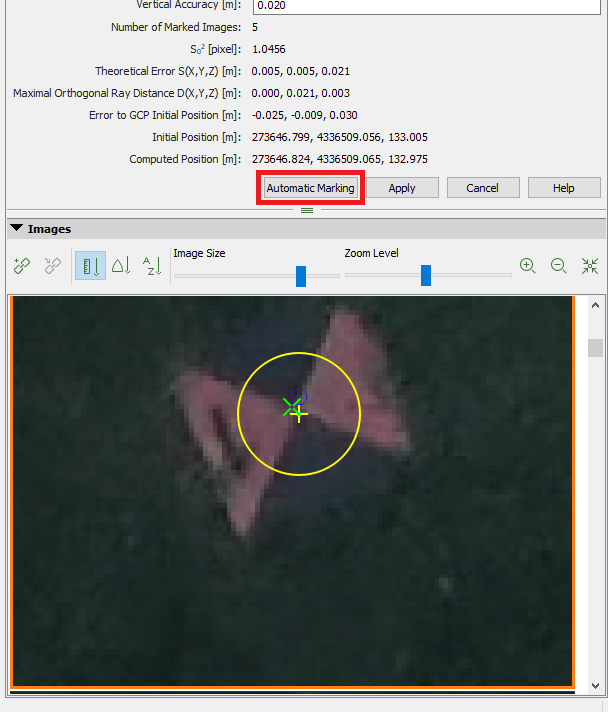Sort images alphabetically with A-Z icon
The image size is (608, 712).
coord(151,266)
